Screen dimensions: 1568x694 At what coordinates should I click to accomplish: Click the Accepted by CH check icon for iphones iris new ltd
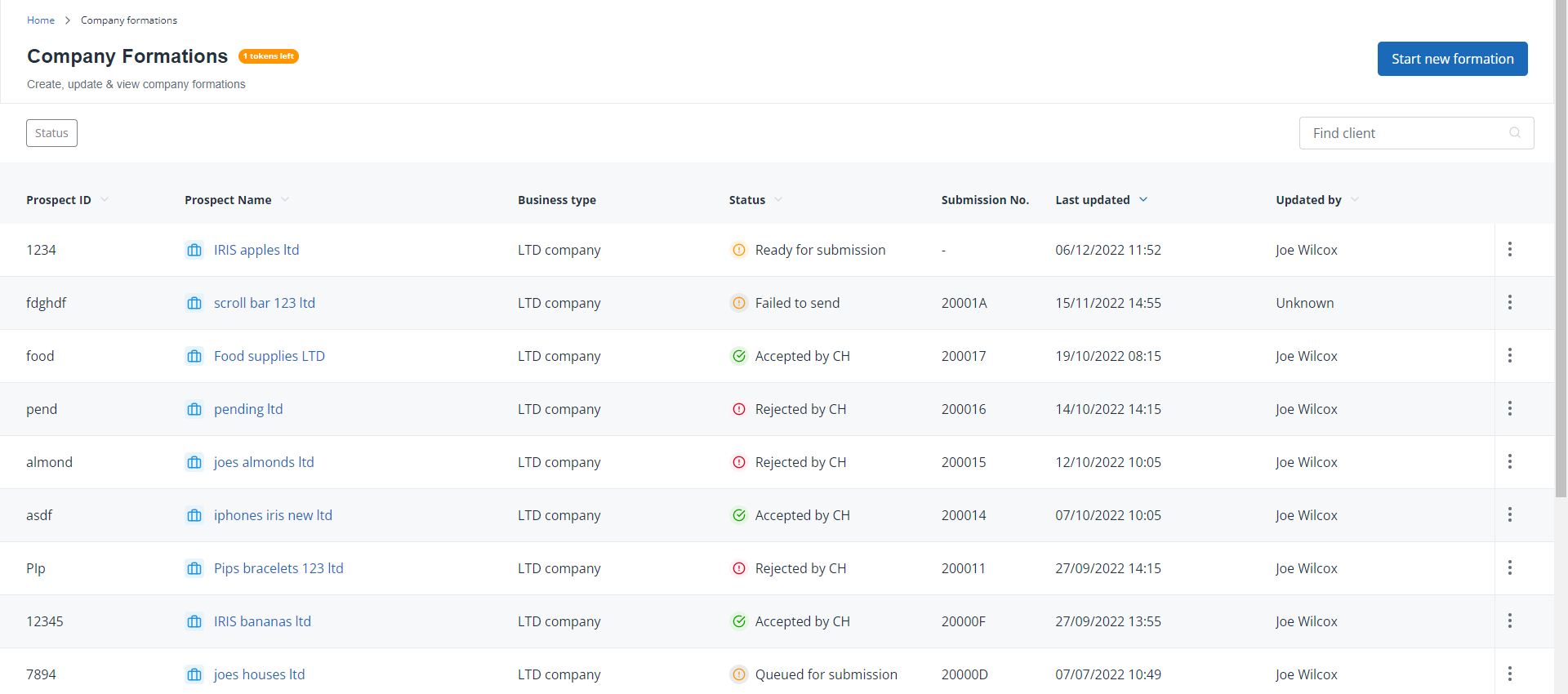point(738,515)
